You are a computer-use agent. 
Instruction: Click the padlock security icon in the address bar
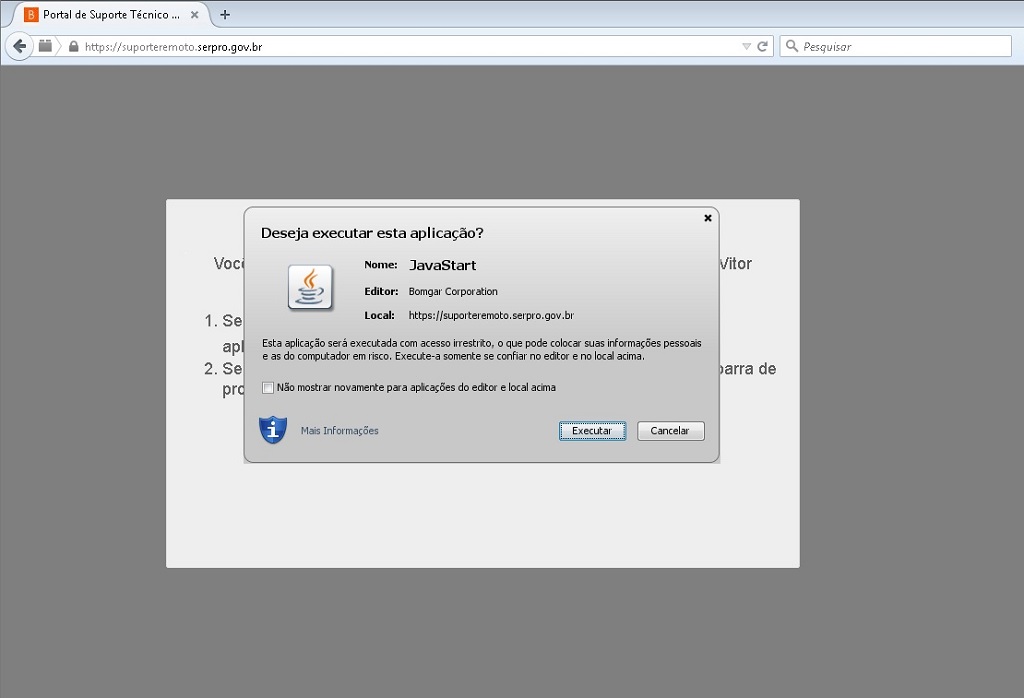click(x=74, y=46)
